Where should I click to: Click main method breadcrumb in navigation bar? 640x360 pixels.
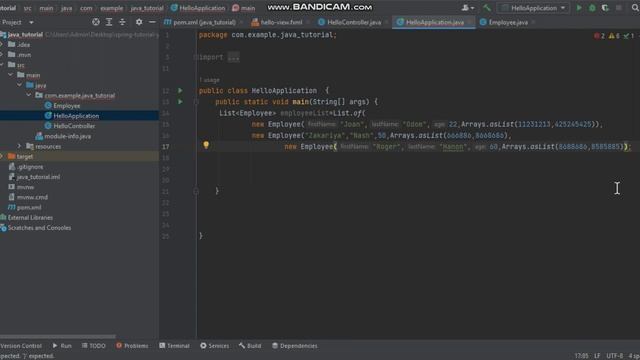pyautogui.click(x=243, y=8)
